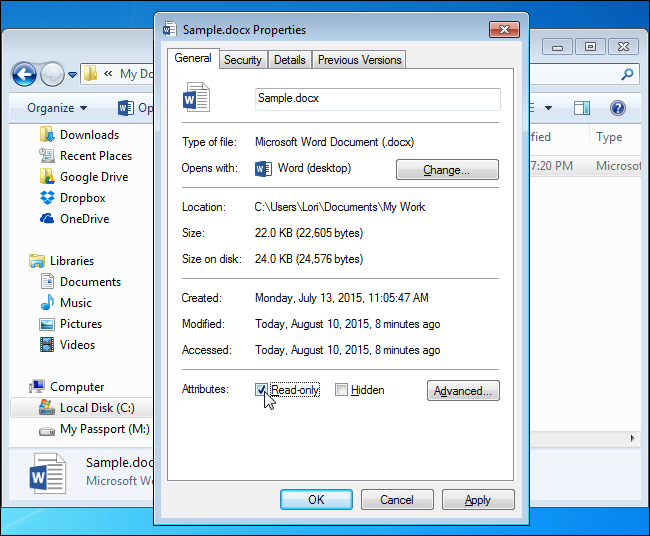Viewport: 650px width, 536px height.
Task: Click the Videos filmstrip icon
Action: [x=47, y=344]
